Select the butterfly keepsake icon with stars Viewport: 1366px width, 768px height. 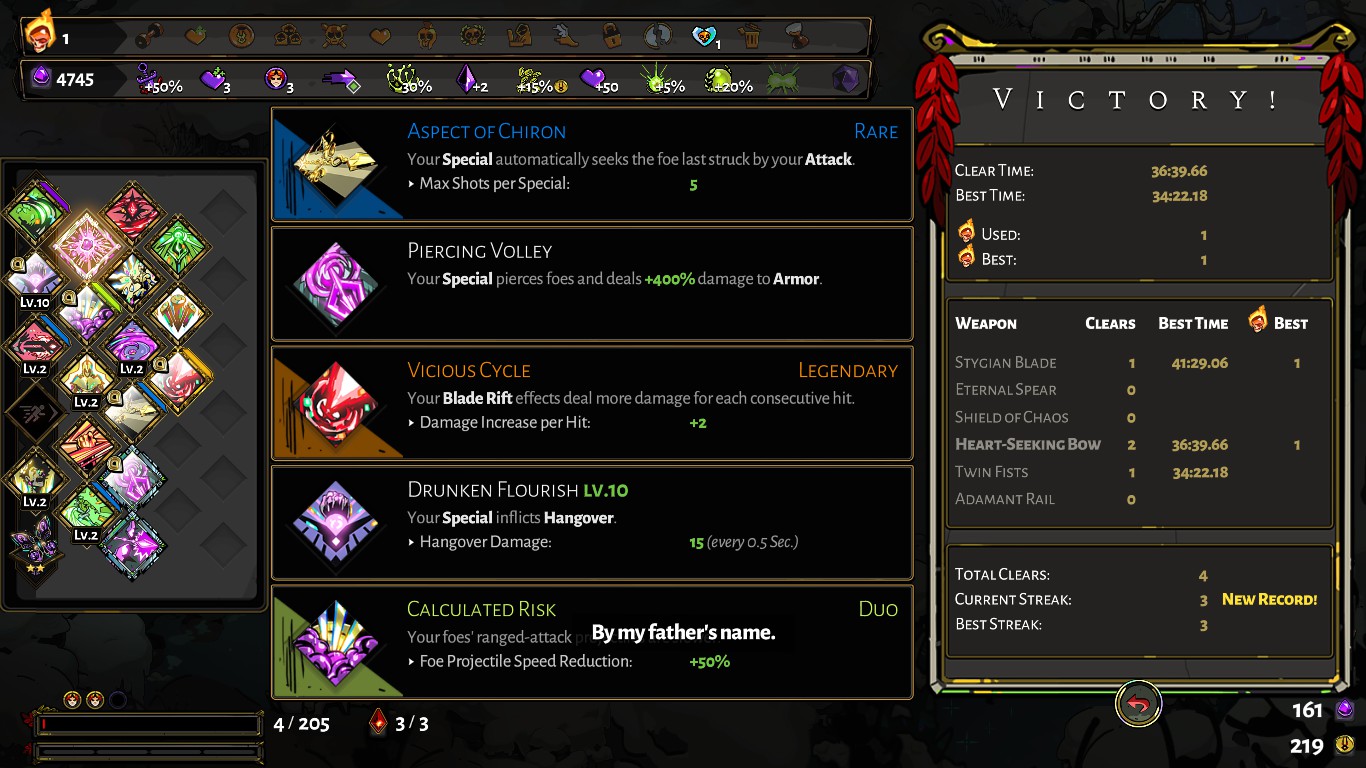(34, 541)
